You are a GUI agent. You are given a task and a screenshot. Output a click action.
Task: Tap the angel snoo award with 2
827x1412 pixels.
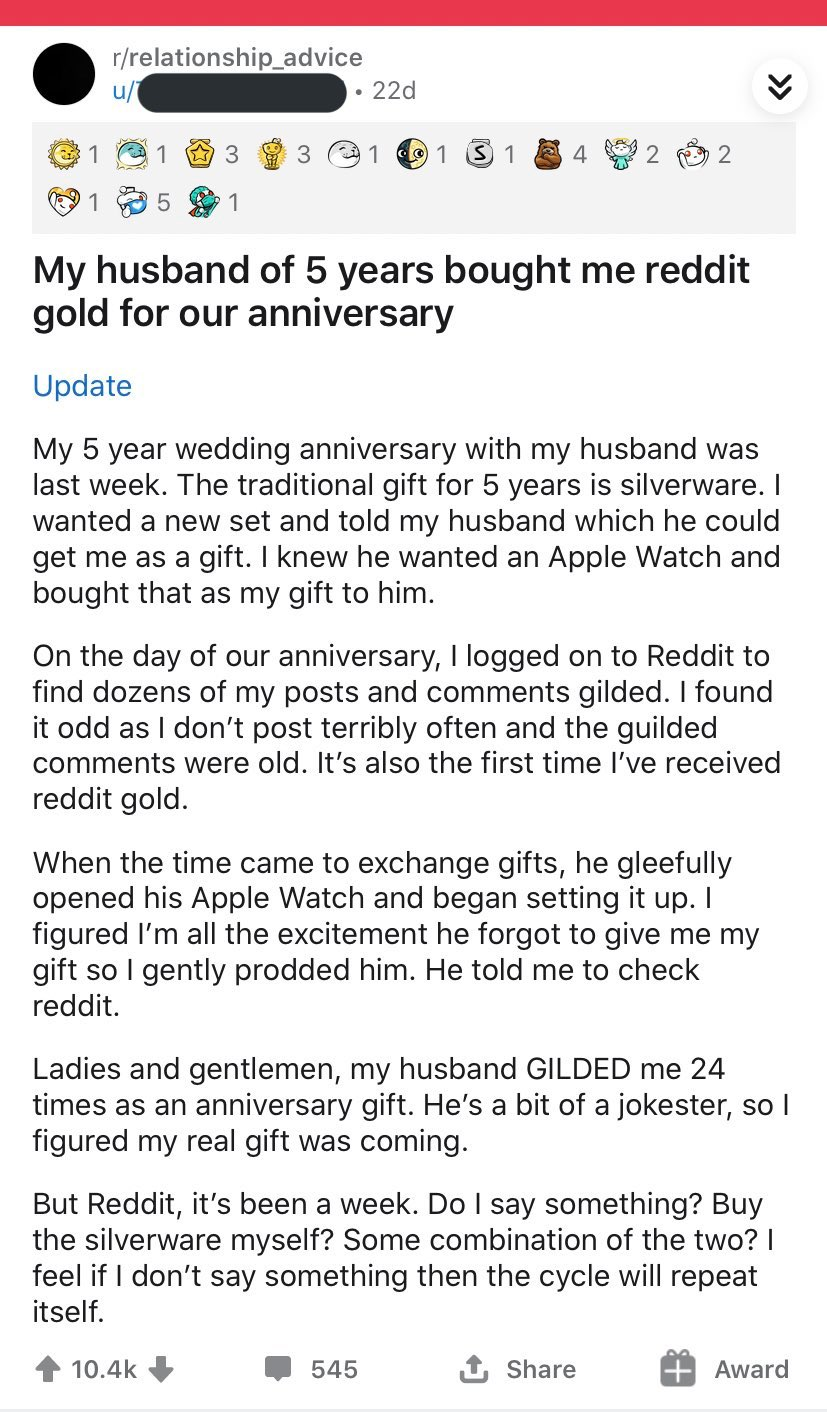pos(622,154)
